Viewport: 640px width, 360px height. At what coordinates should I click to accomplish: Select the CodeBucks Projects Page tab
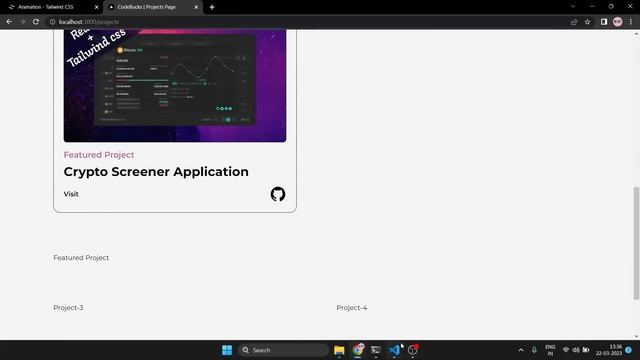click(147, 7)
